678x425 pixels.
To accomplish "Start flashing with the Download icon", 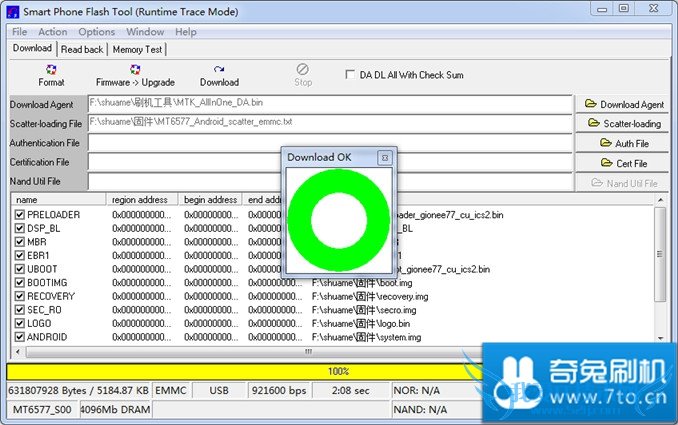I will click(219, 74).
